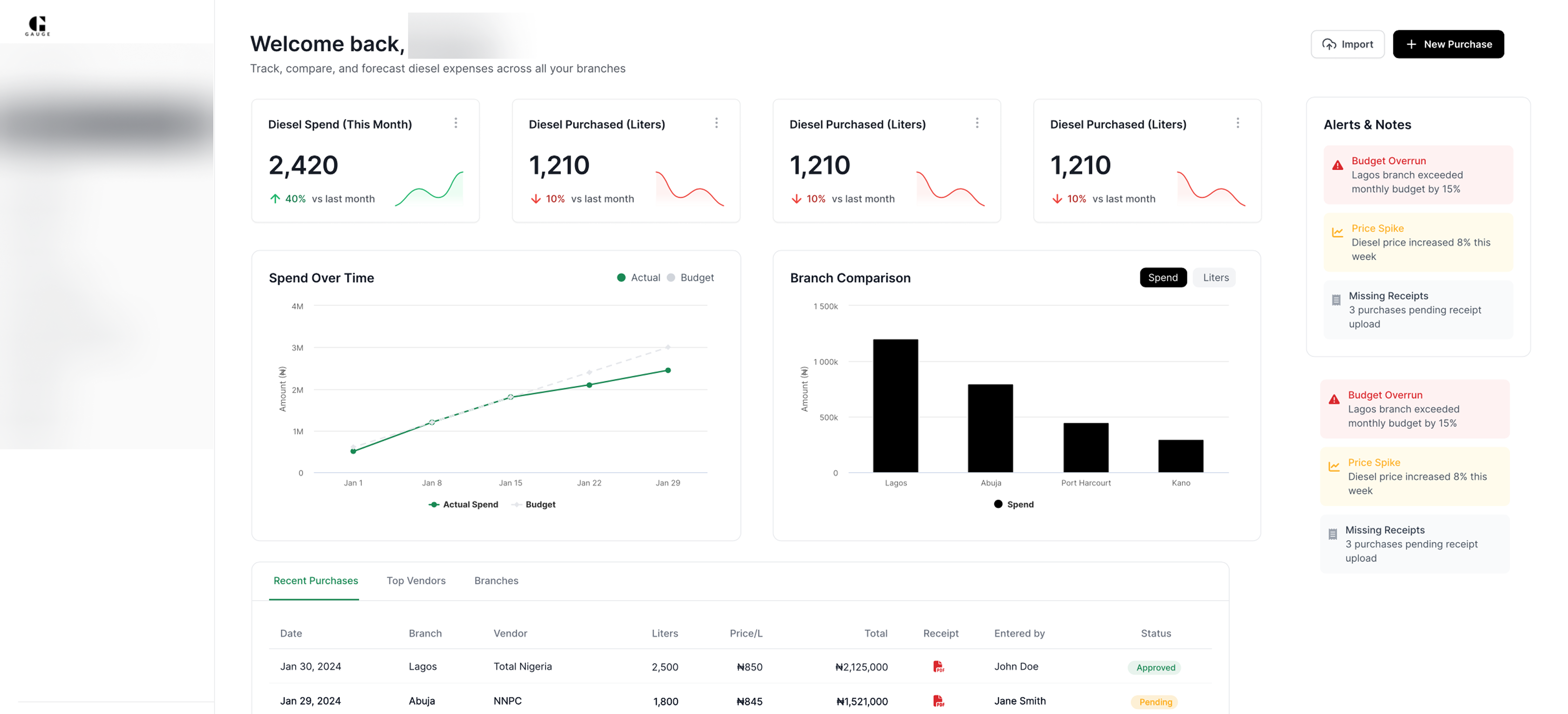Open the PDF receipt for the Jan 29 purchase
Image resolution: width=1568 pixels, height=714 pixels.
939,700
